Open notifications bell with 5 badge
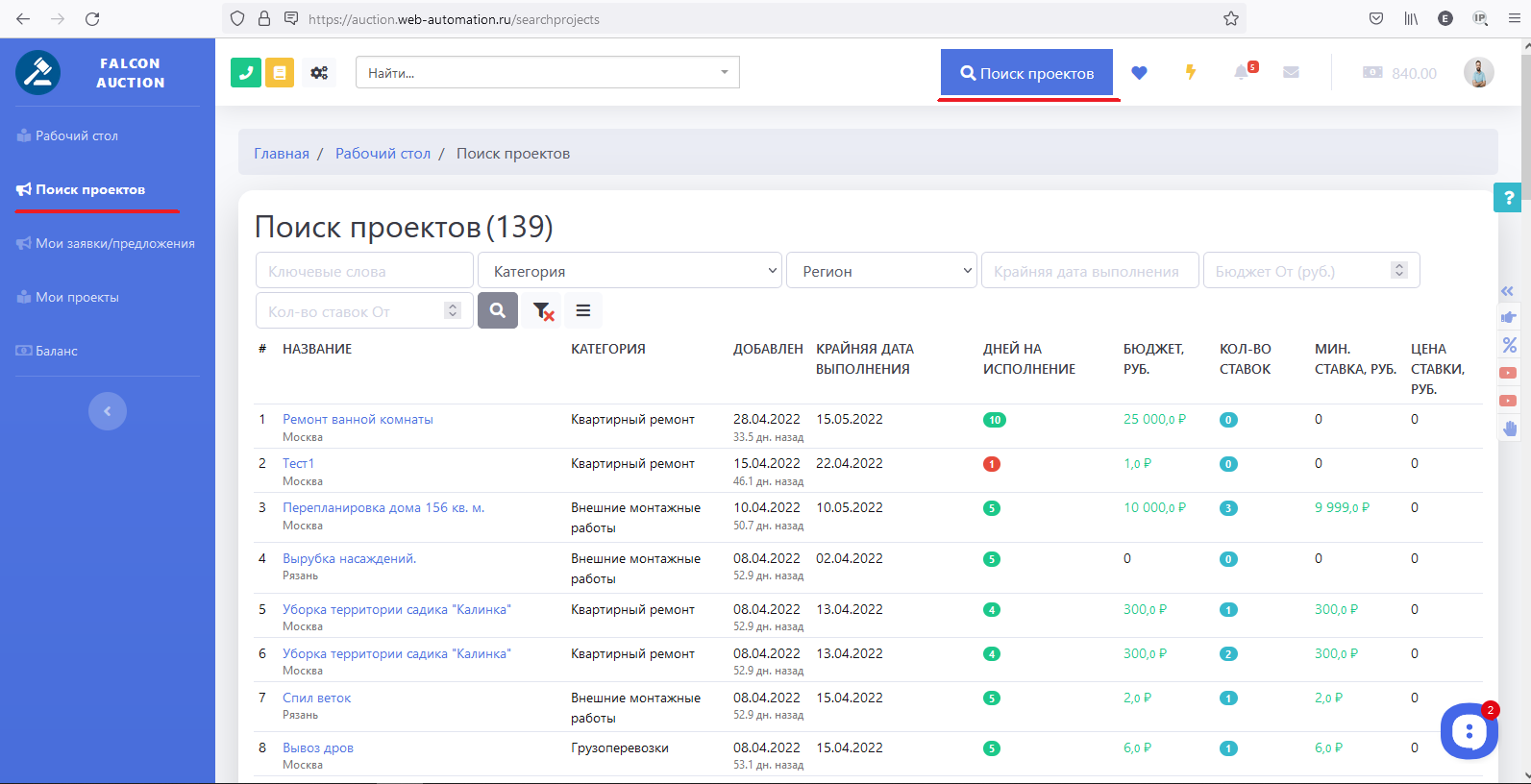Image resolution: width=1531 pixels, height=784 pixels. pos(1242,73)
